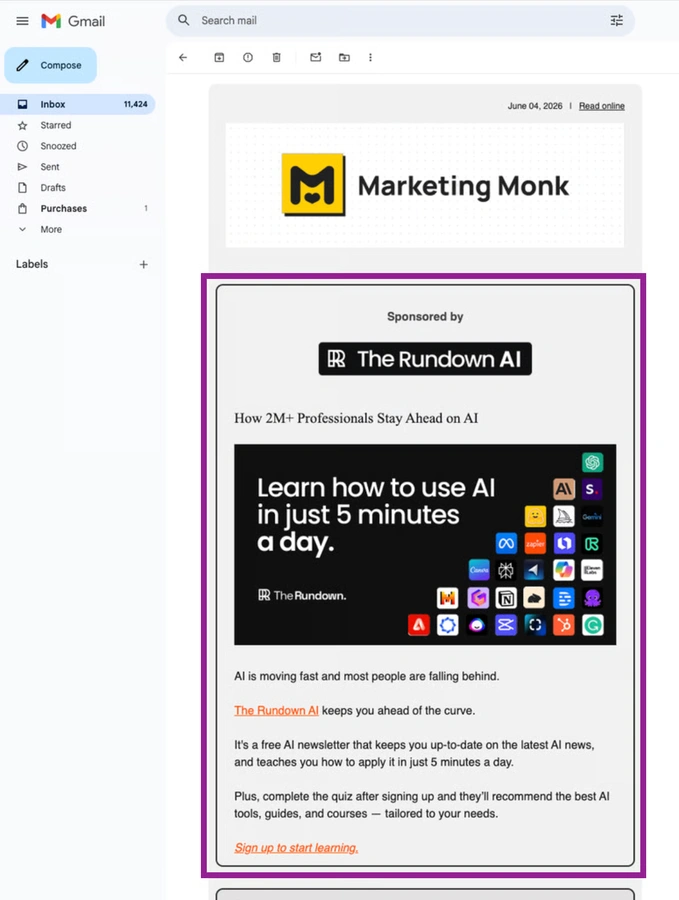Click the Labels heading
The height and width of the screenshot is (900, 679).
pos(32,265)
